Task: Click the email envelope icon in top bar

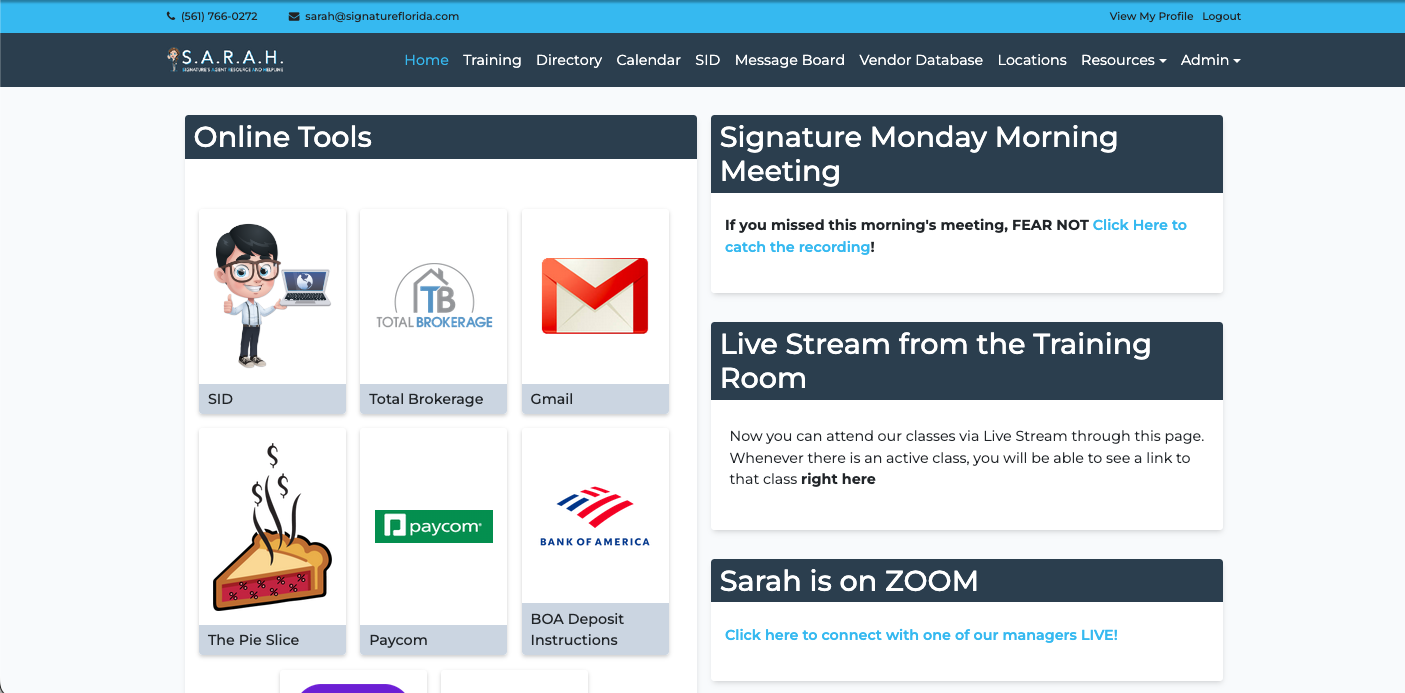Action: (x=294, y=17)
